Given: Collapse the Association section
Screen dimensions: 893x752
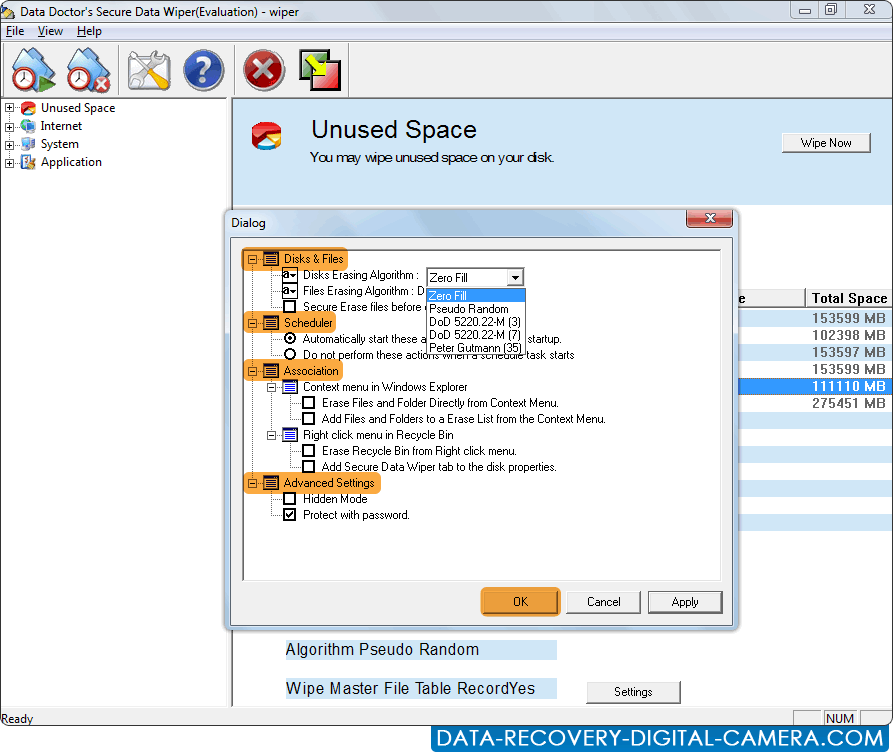Looking at the screenshot, I should [252, 371].
